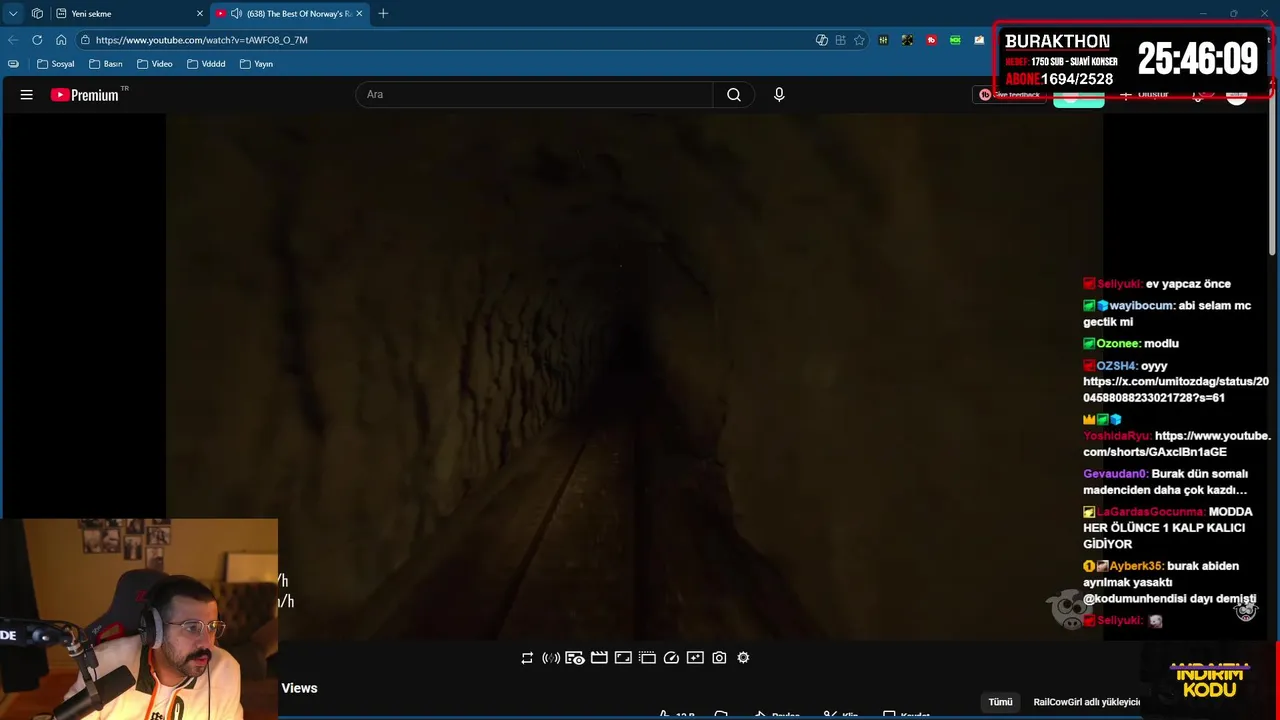This screenshot has height=720, width=1280.
Task: Click the apps grid icon in address bar
Action: tap(840, 40)
